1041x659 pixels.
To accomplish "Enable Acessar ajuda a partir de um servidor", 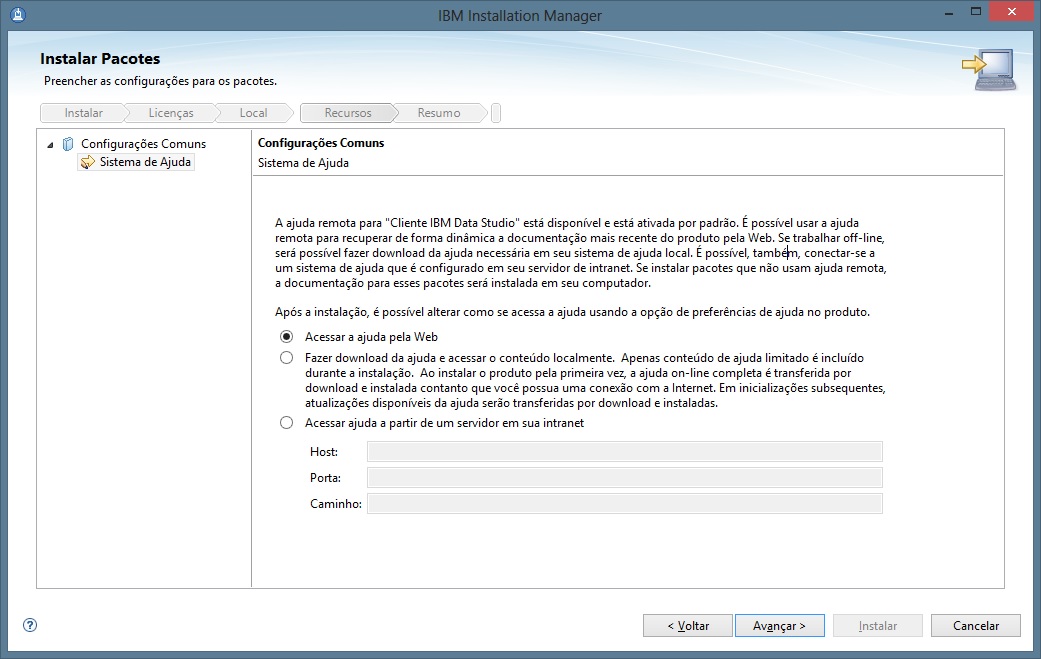I will [286, 423].
